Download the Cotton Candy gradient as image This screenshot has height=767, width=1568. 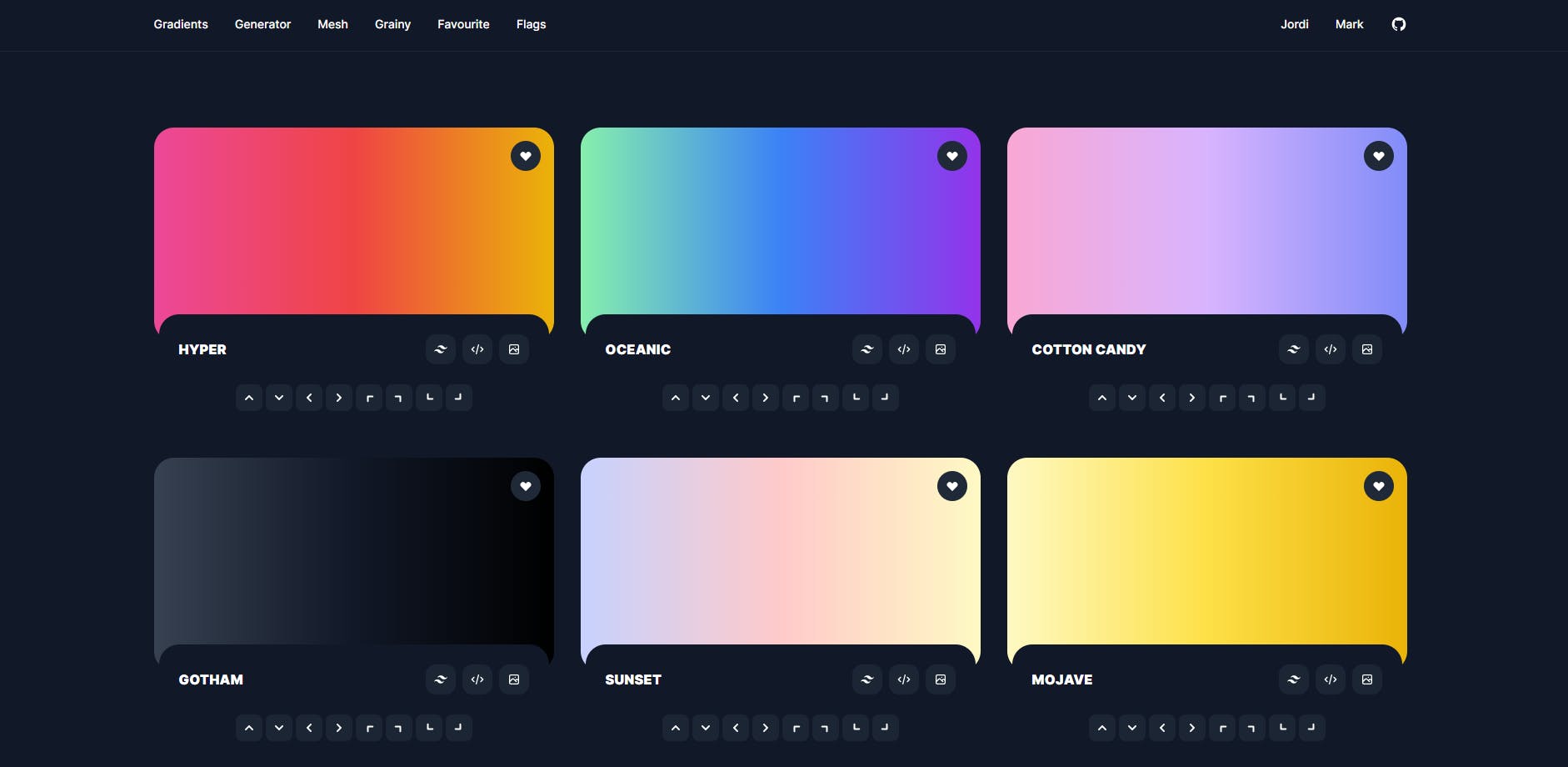point(1366,349)
